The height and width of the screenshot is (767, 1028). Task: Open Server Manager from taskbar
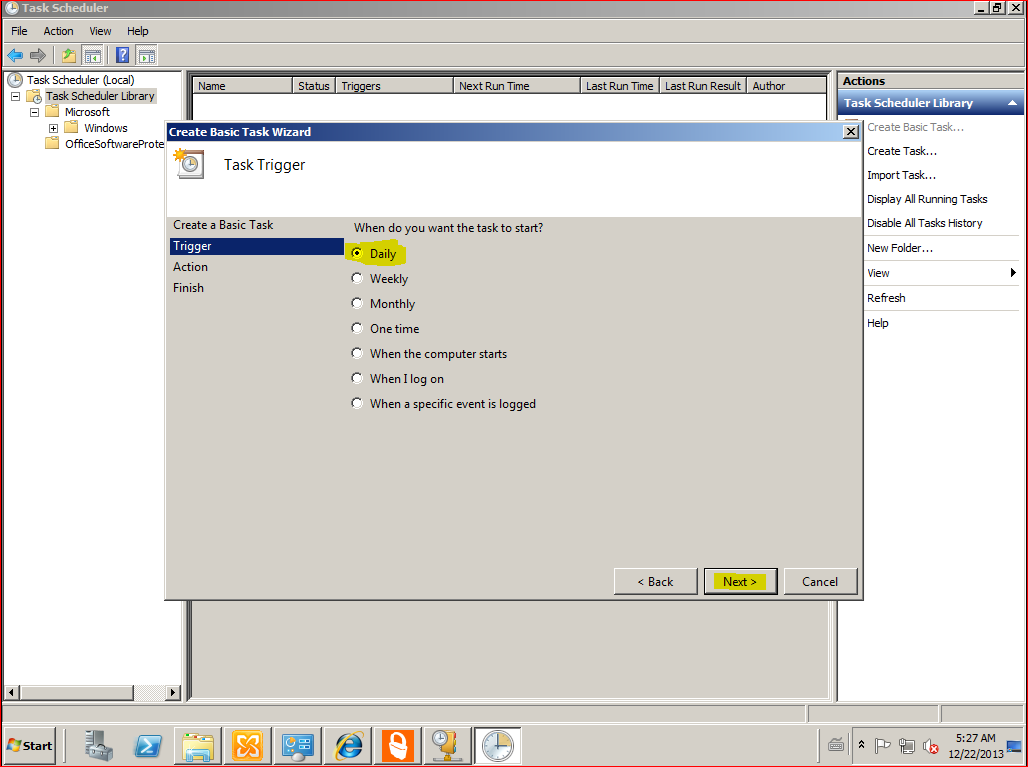click(98, 745)
